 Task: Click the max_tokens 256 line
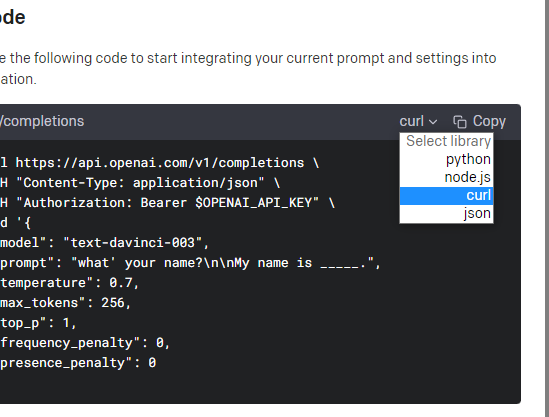tap(65, 303)
